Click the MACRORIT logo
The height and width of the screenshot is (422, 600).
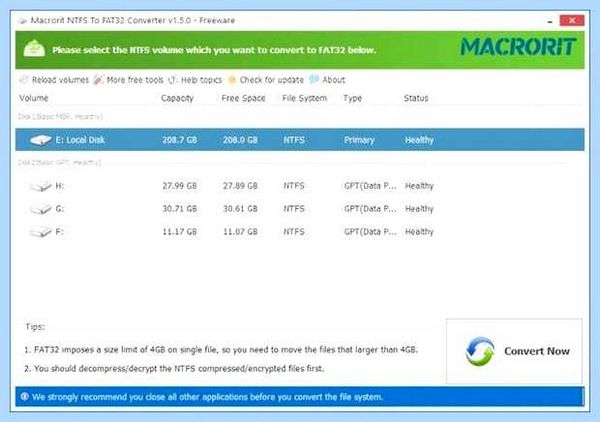point(518,47)
